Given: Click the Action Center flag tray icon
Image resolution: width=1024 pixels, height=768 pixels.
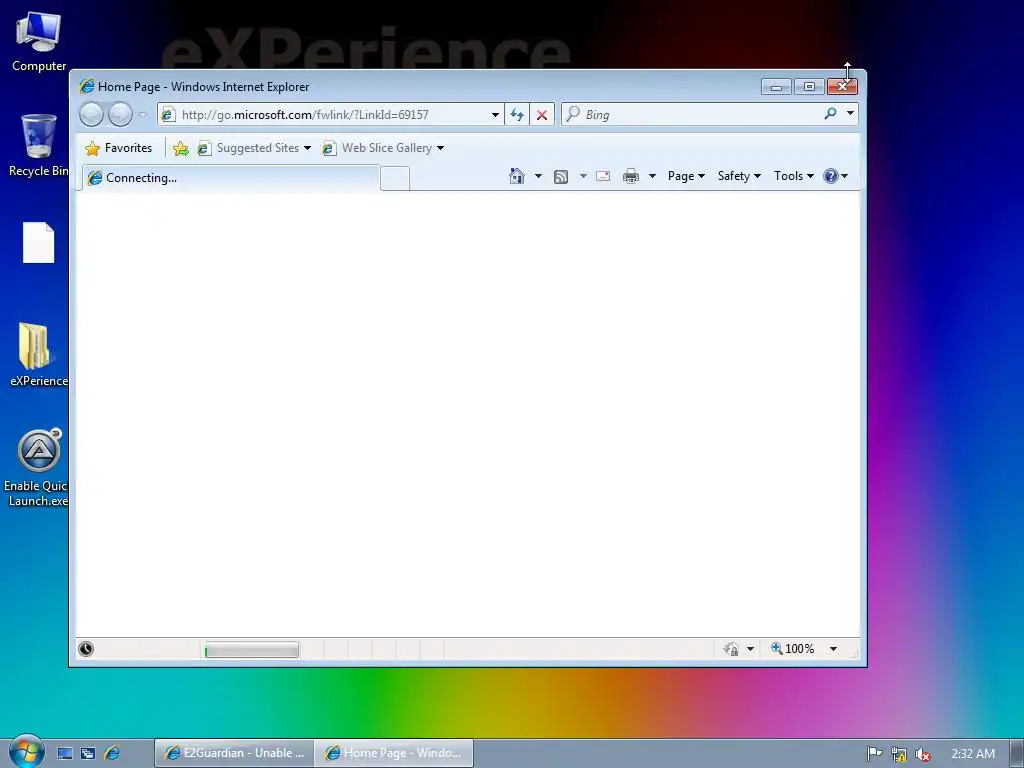Looking at the screenshot, I should [x=874, y=754].
